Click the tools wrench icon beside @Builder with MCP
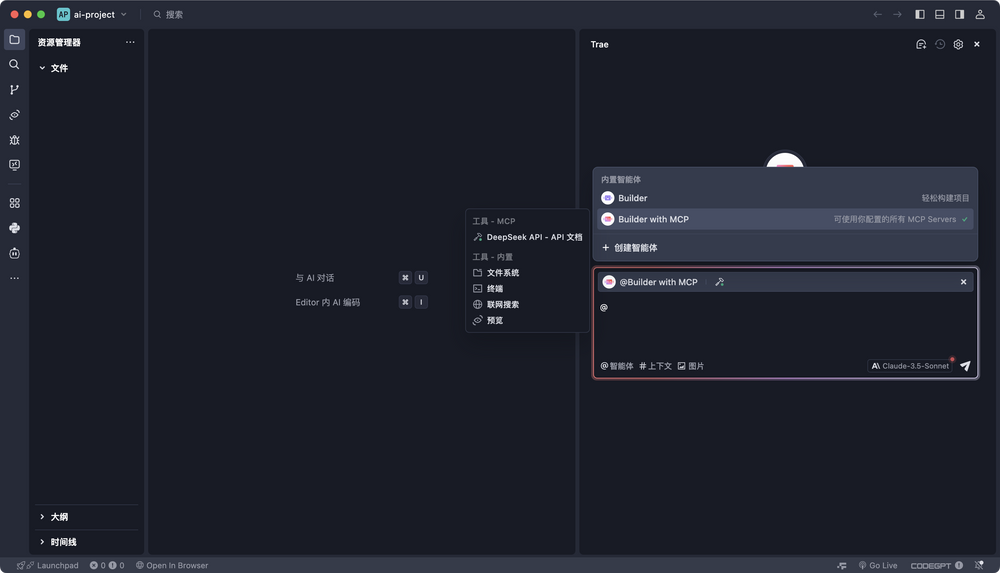Image resolution: width=1000 pixels, height=573 pixels. [x=719, y=282]
